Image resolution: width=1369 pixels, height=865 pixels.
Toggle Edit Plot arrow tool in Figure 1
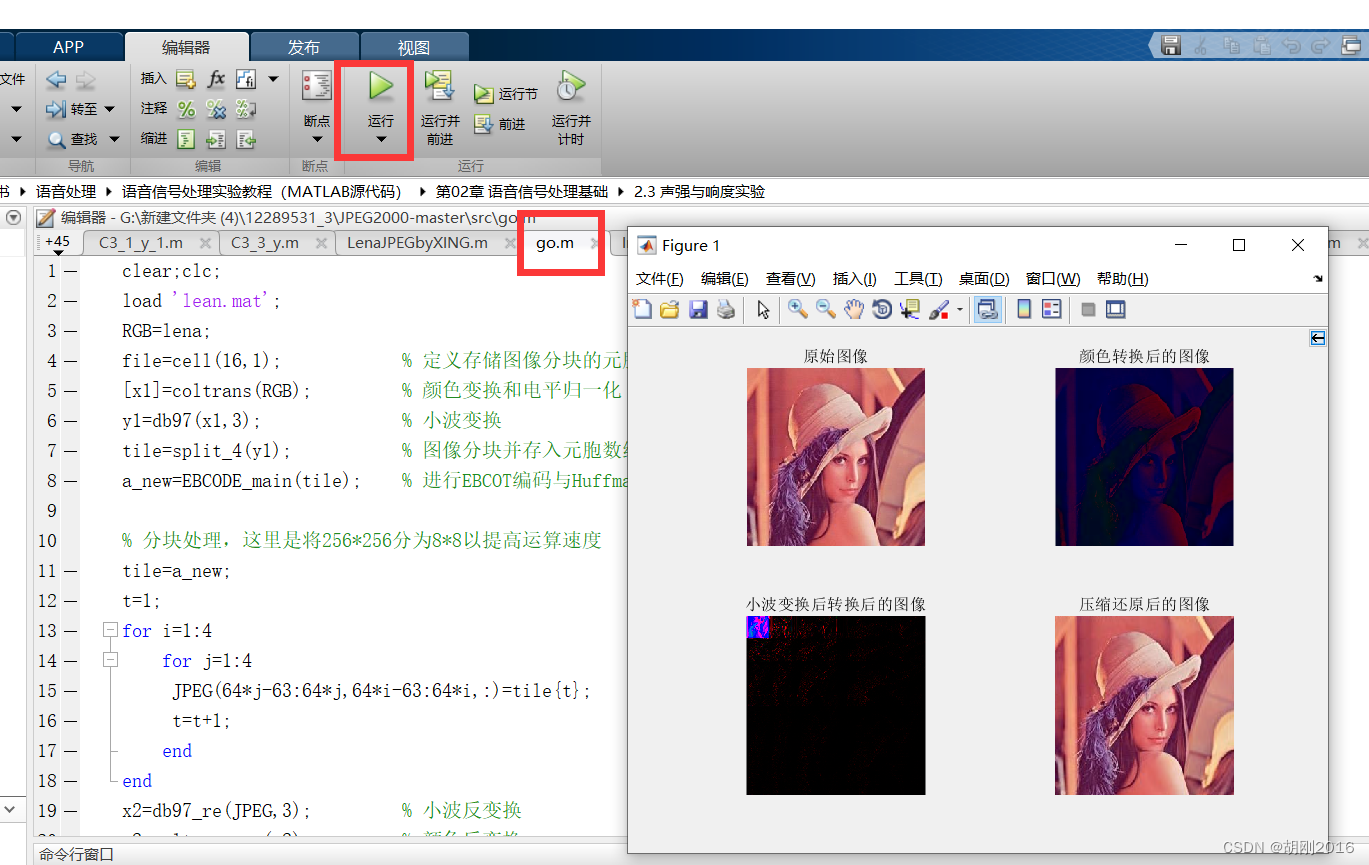[764, 310]
